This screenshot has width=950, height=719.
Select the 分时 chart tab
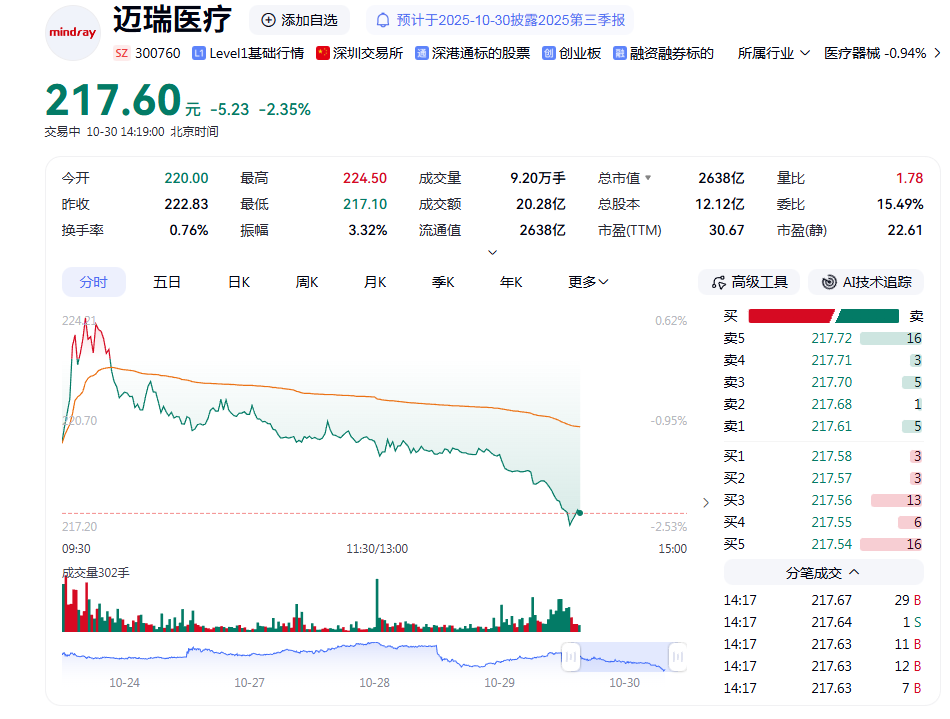93,282
